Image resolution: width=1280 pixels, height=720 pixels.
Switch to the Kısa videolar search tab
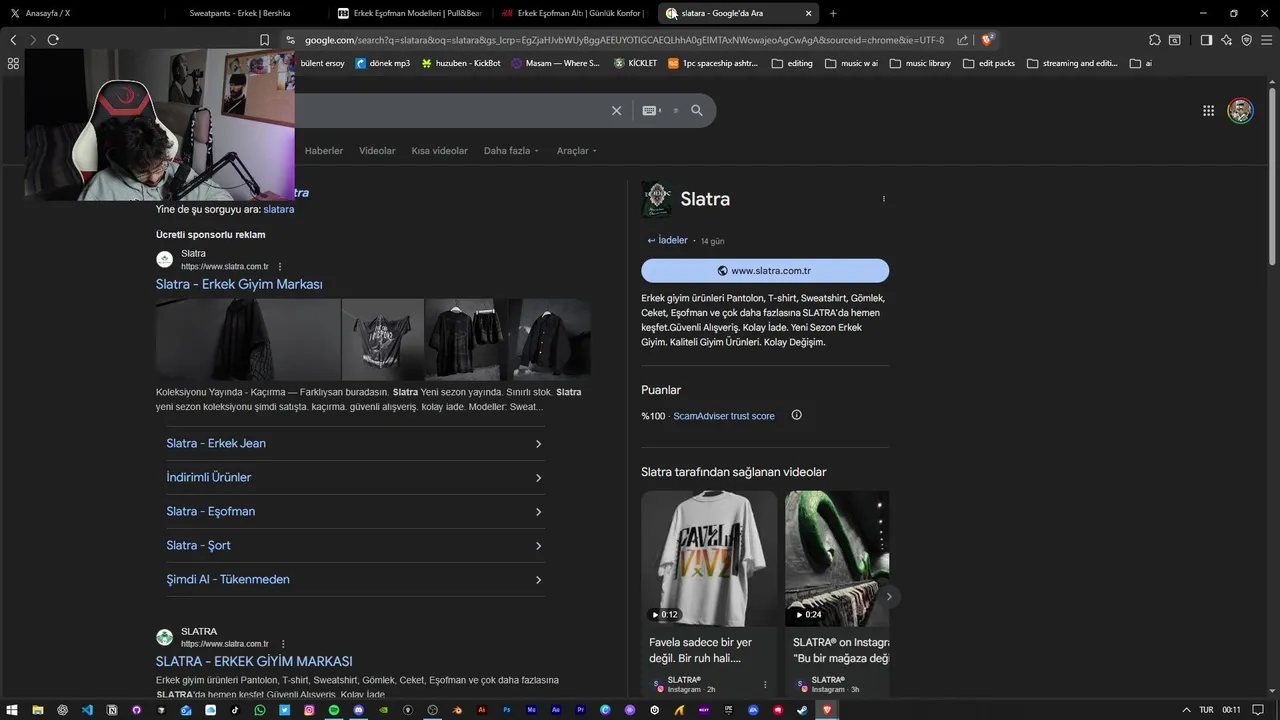coord(439,151)
